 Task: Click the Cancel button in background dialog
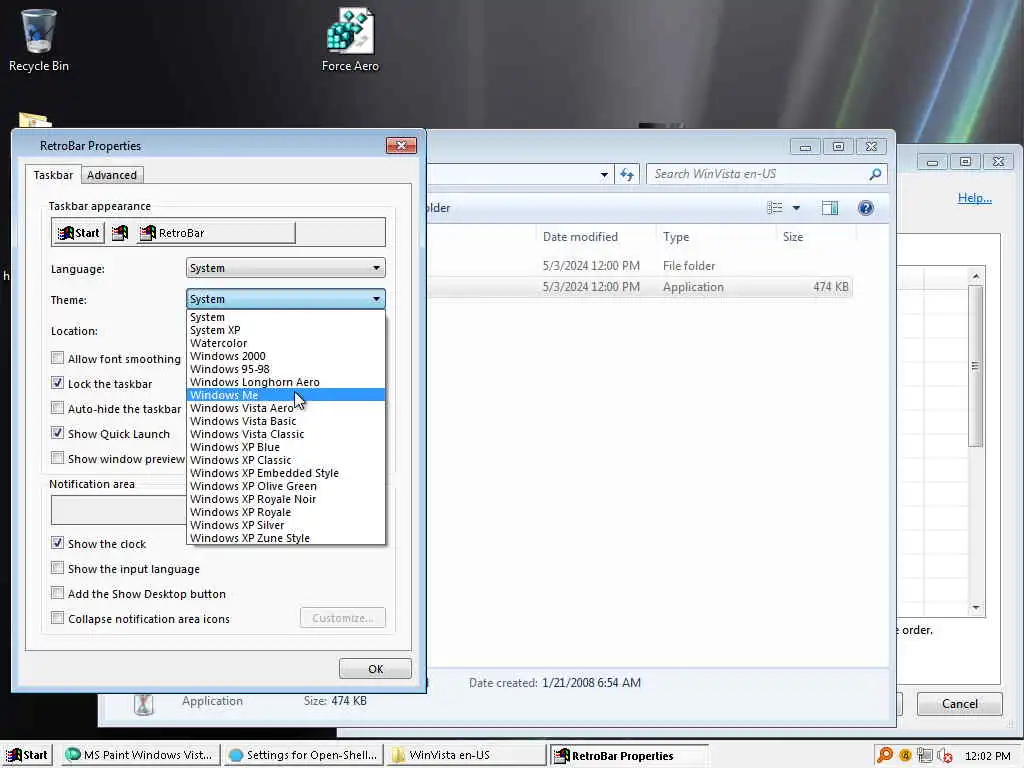(959, 704)
